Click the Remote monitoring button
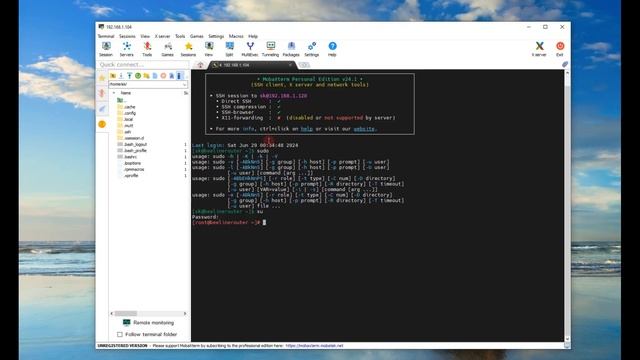 (149, 322)
